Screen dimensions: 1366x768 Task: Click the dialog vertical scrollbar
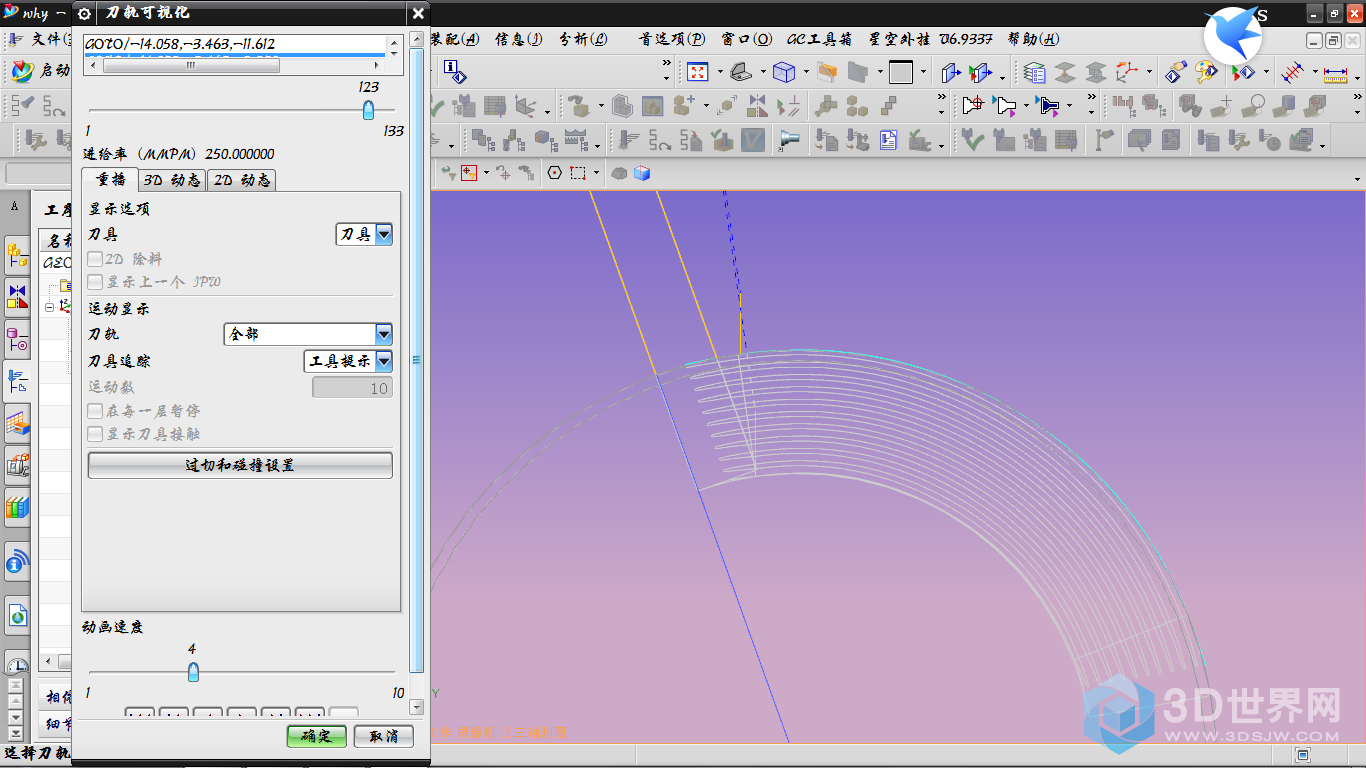(416, 360)
